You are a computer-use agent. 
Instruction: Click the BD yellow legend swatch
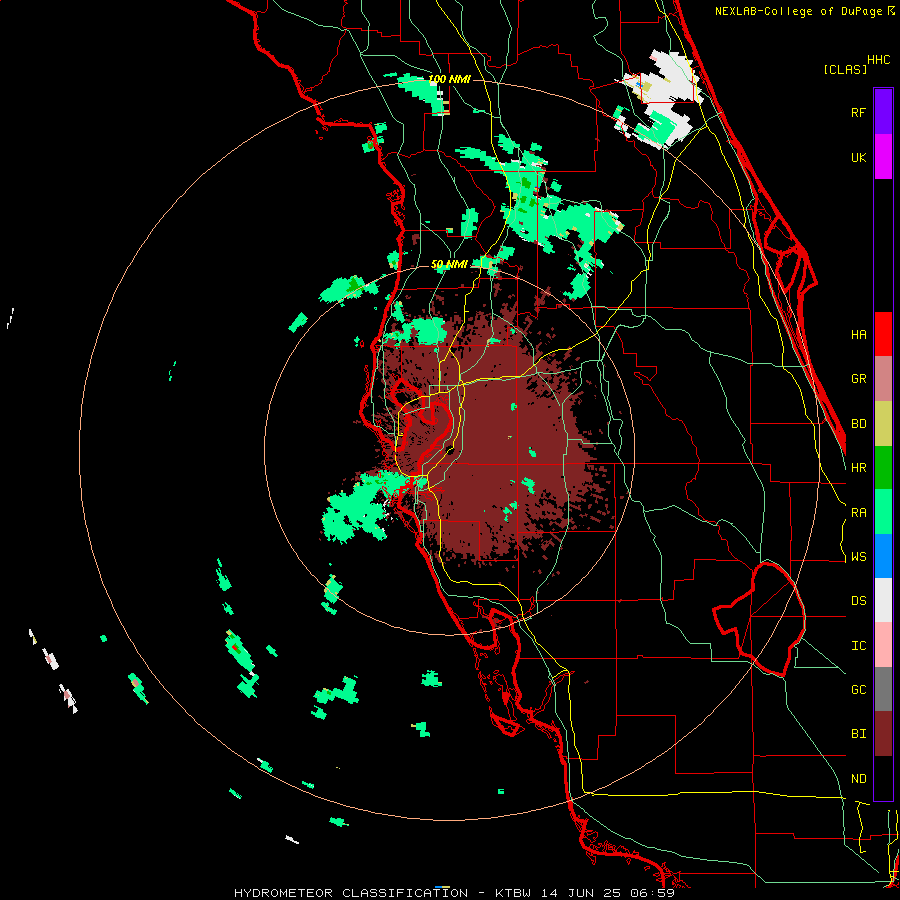883,424
